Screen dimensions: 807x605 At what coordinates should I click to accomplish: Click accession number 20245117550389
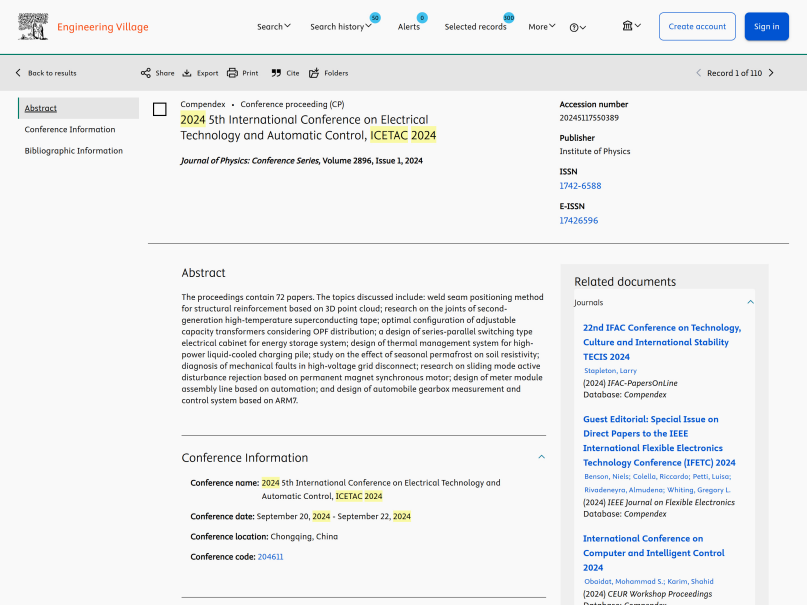click(589, 117)
